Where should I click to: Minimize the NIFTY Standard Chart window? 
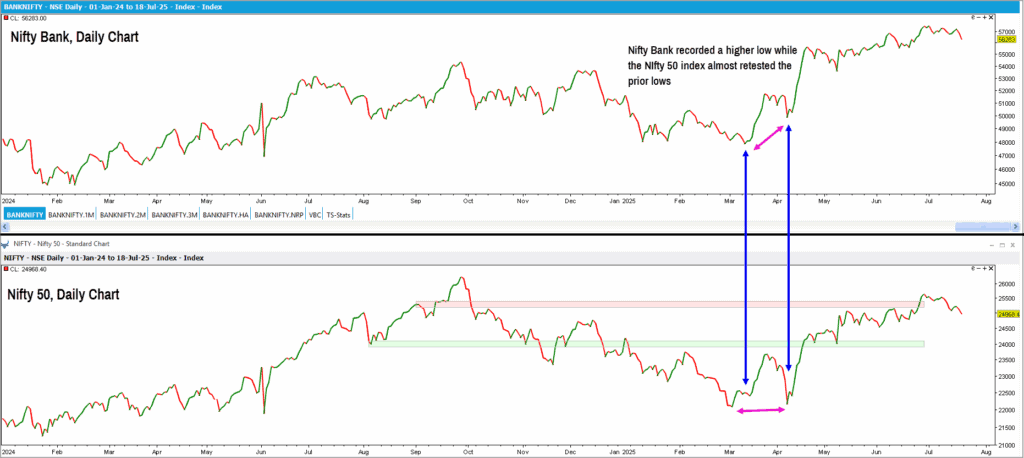tap(991, 243)
